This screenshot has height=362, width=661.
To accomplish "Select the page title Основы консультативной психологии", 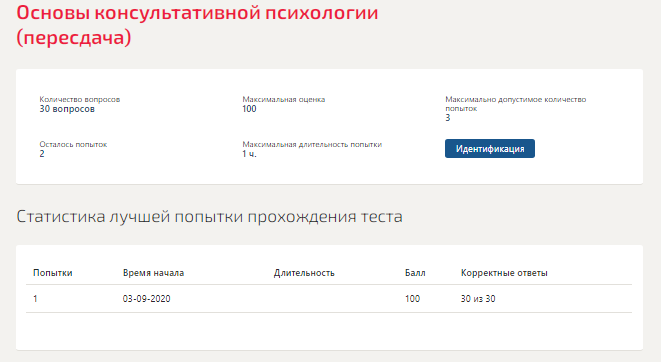I will 197,25.
